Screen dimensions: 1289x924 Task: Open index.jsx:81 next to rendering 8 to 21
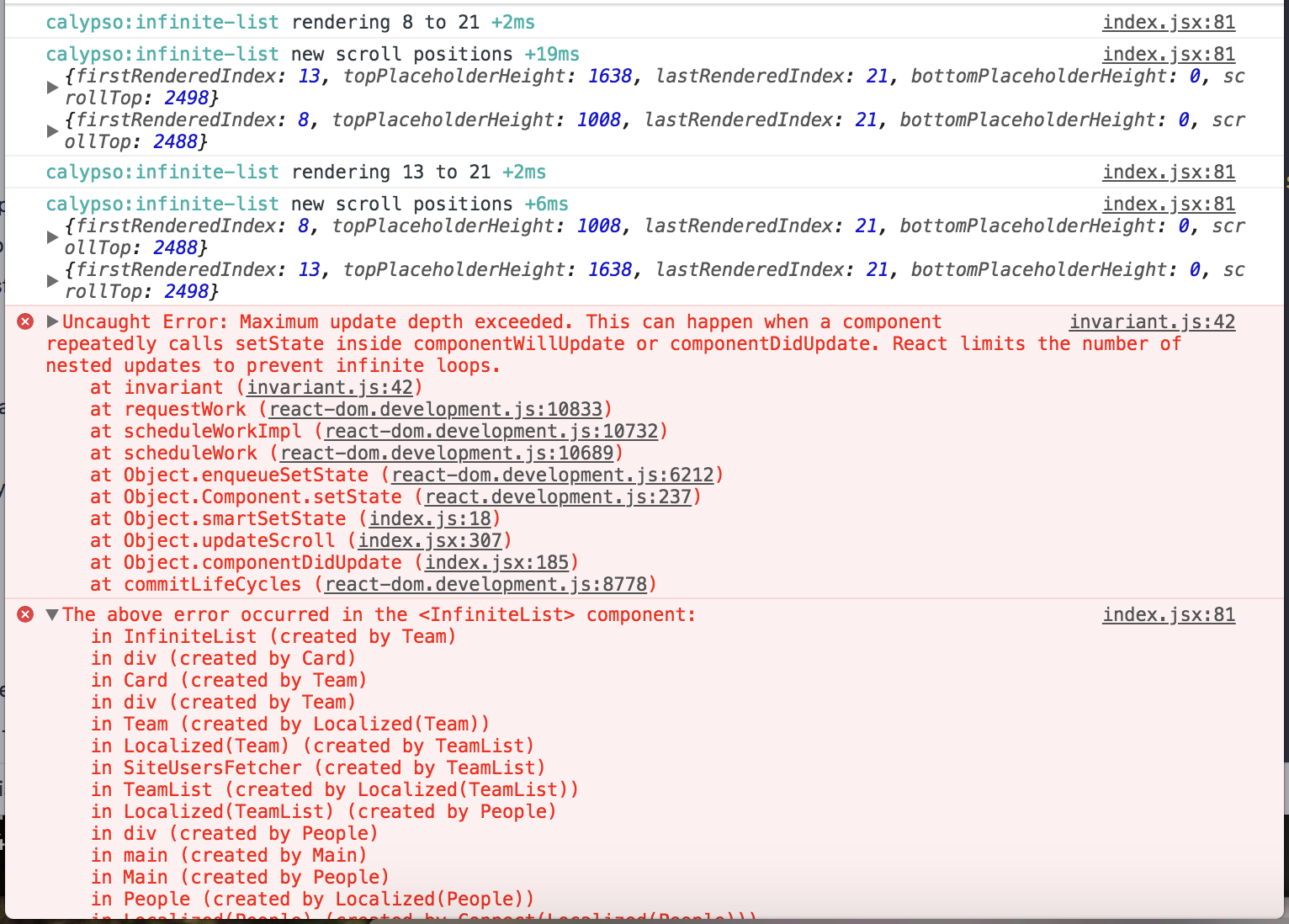point(1168,22)
